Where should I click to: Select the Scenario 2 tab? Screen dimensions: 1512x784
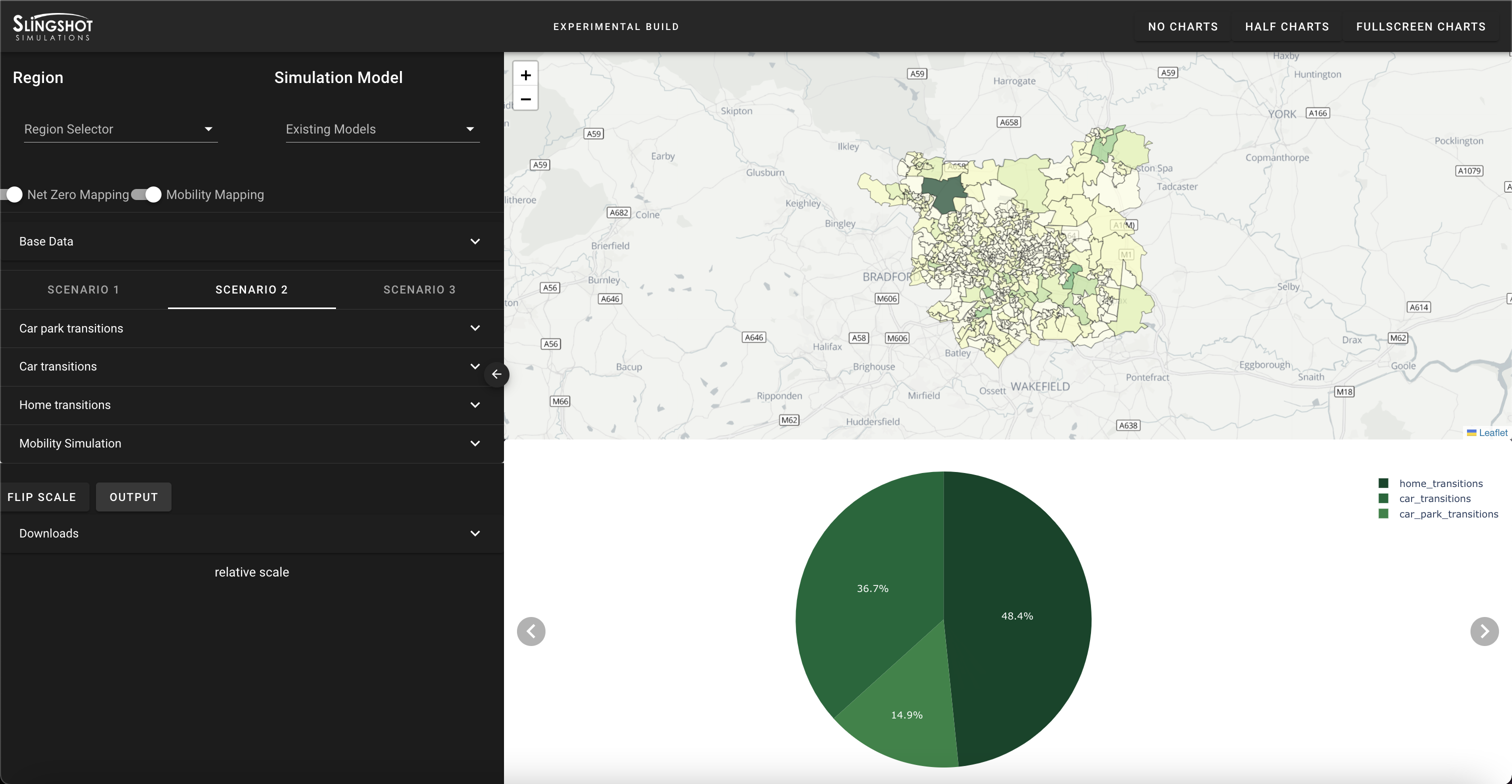click(252, 289)
